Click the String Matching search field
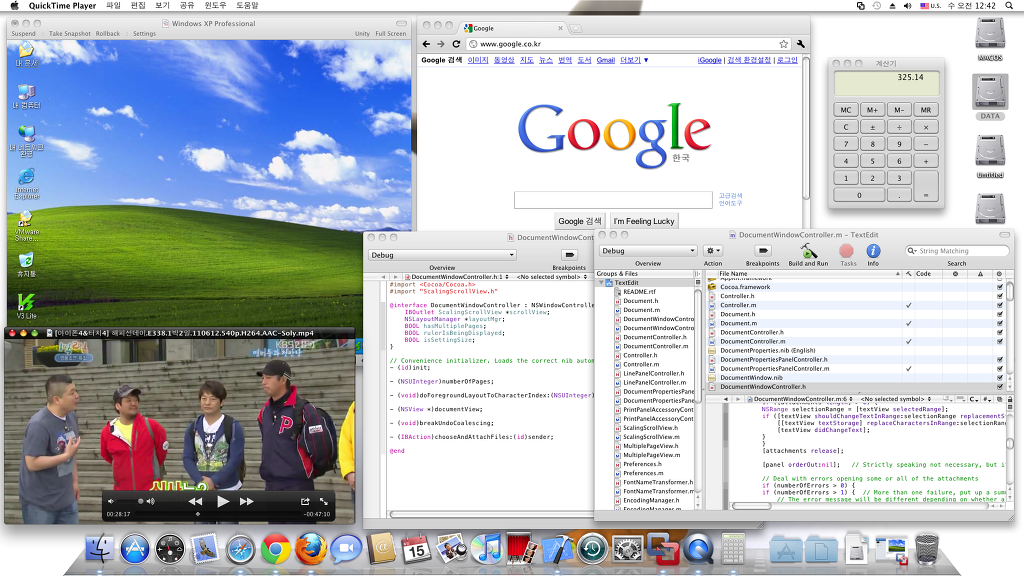Image resolution: width=1024 pixels, height=576 pixels. point(957,251)
